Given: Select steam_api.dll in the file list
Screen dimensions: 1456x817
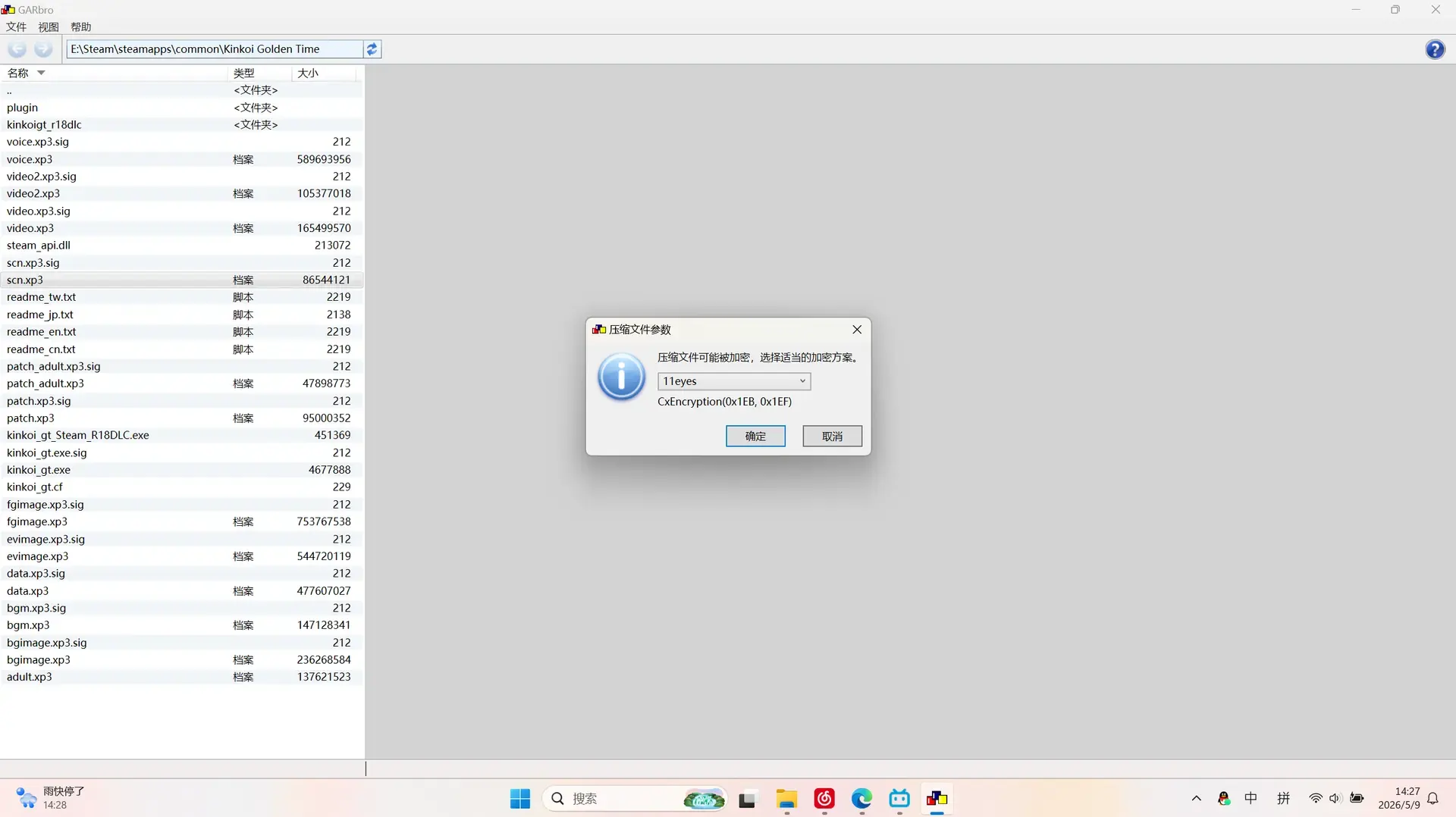Looking at the screenshot, I should [182, 246].
